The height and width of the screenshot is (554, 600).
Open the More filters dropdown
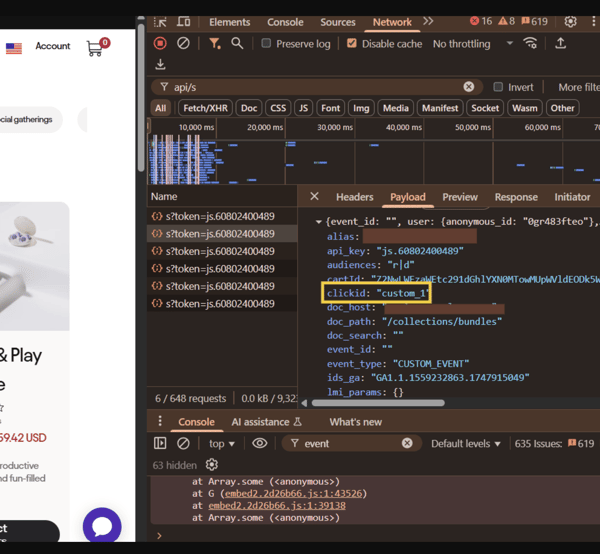(579, 87)
